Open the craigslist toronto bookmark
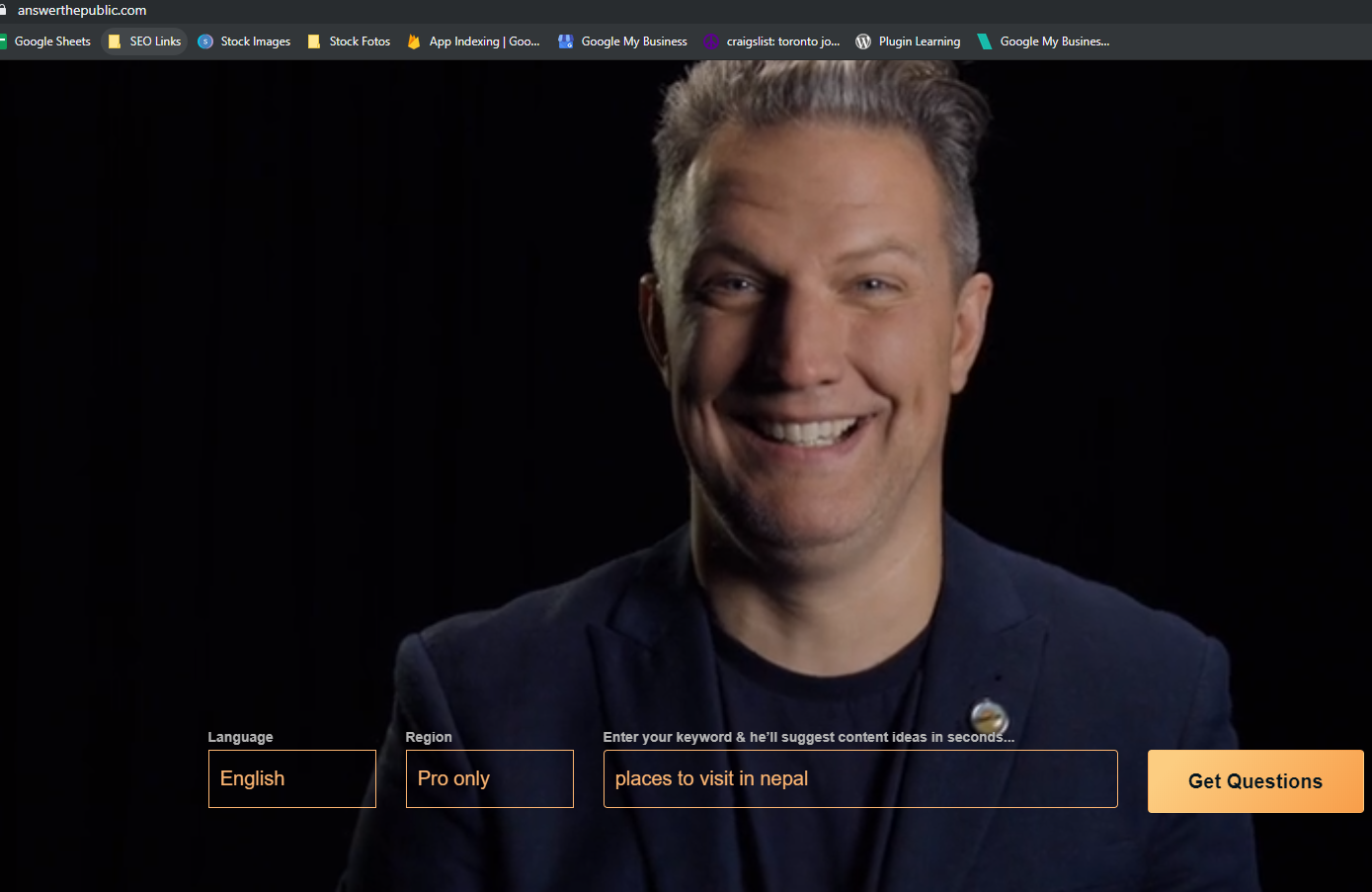This screenshot has width=1372, height=892. 771,41
